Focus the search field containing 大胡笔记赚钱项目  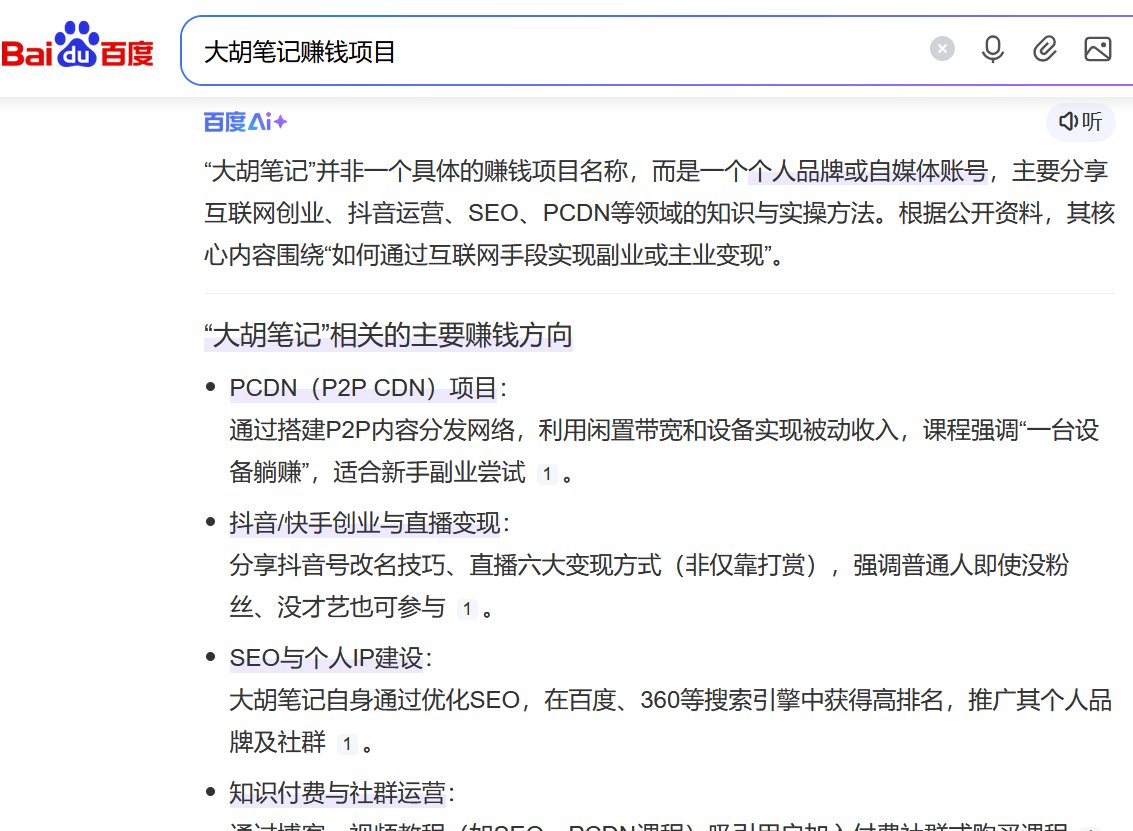pos(550,51)
